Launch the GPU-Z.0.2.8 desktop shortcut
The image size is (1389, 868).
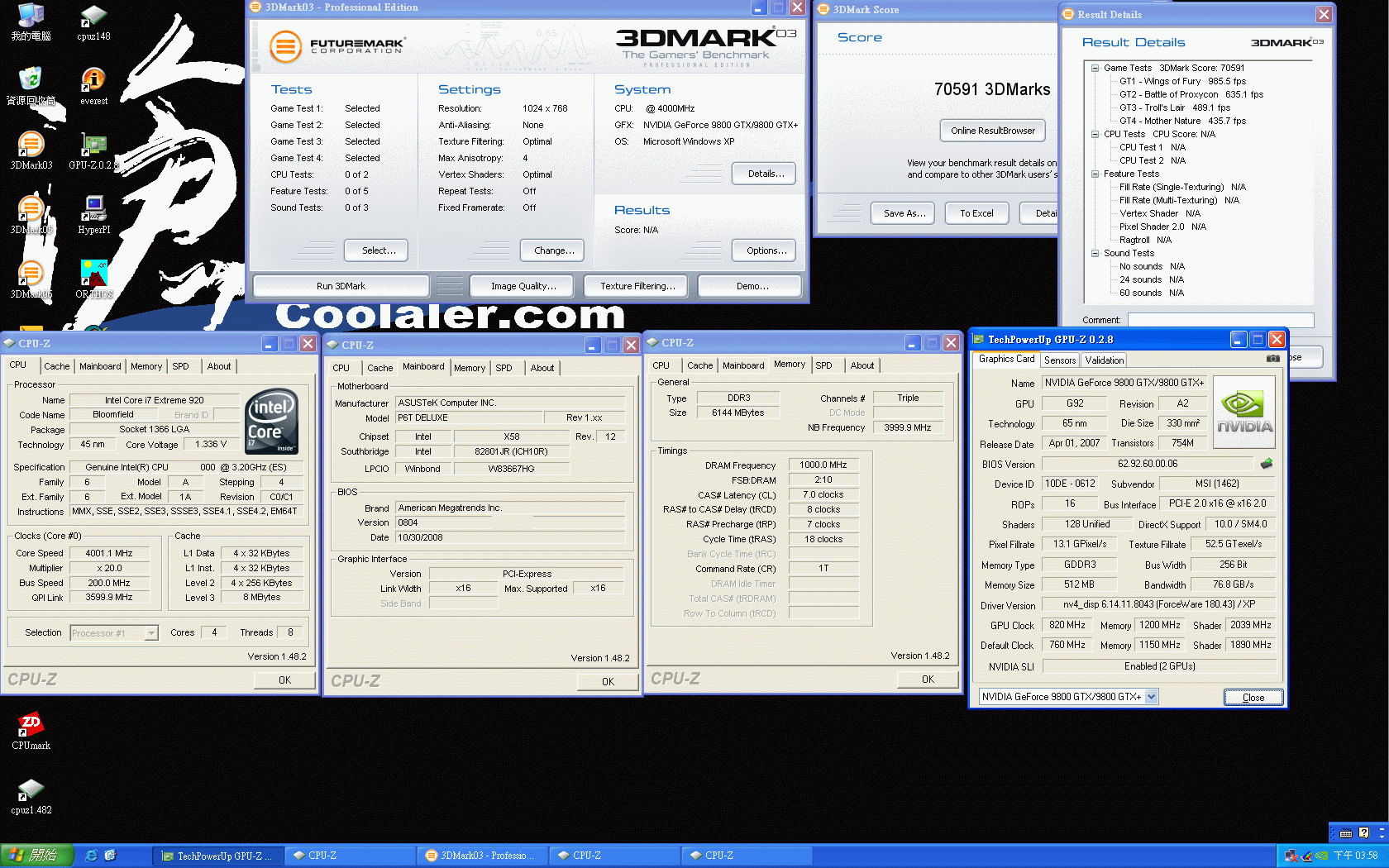(93, 150)
